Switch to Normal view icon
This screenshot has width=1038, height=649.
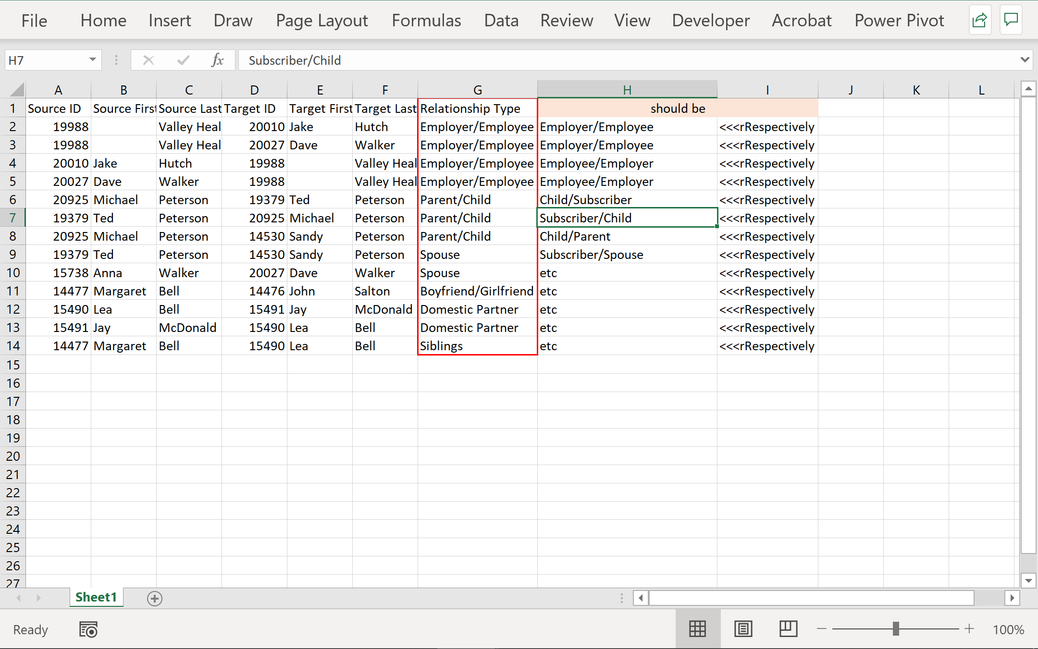pos(698,628)
